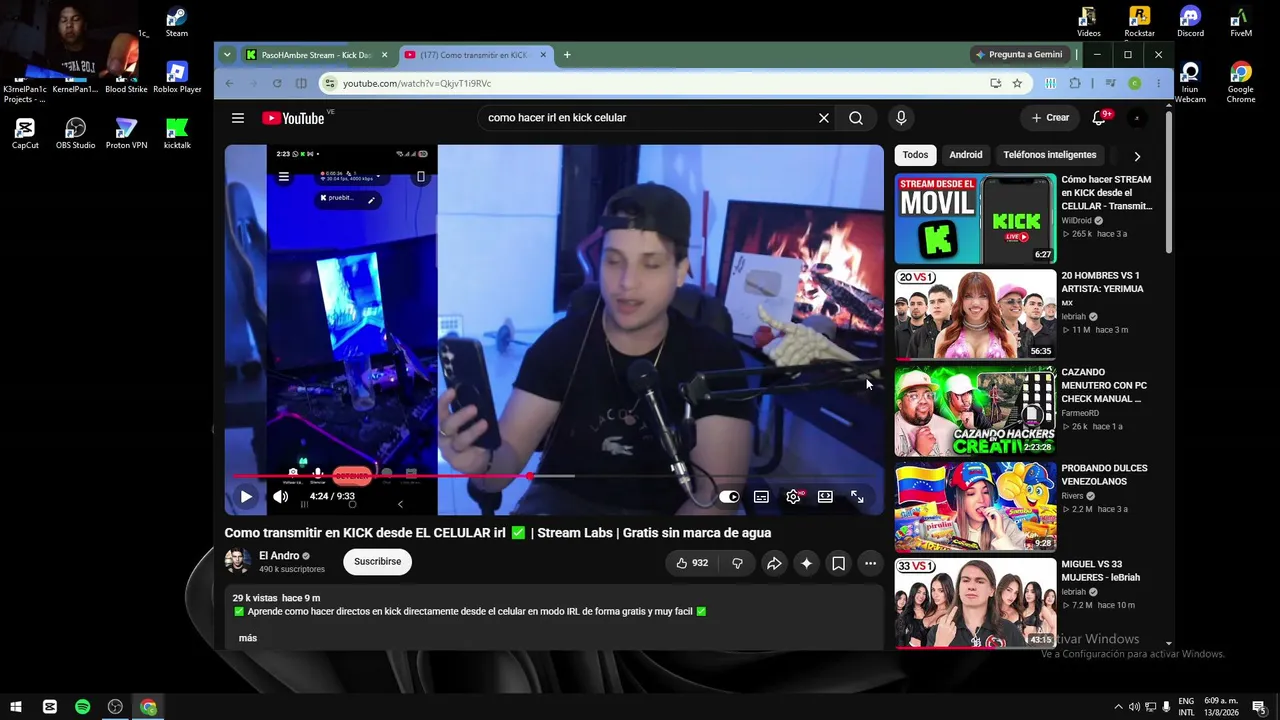This screenshot has height=720, width=1280.
Task: Show more filter chips with right arrow
Action: tap(1137, 156)
